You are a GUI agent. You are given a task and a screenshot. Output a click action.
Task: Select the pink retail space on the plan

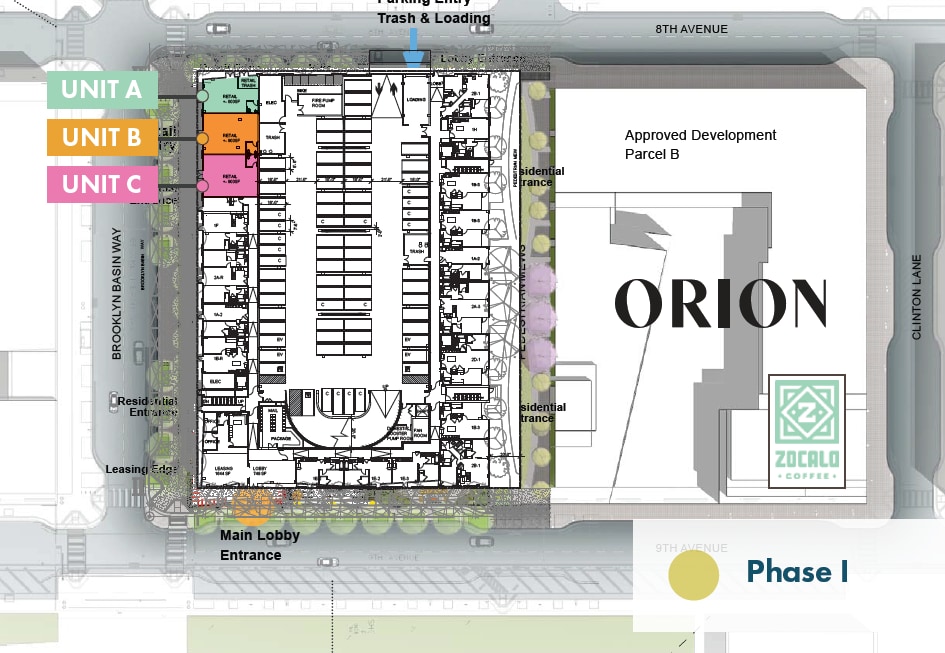tap(231, 175)
